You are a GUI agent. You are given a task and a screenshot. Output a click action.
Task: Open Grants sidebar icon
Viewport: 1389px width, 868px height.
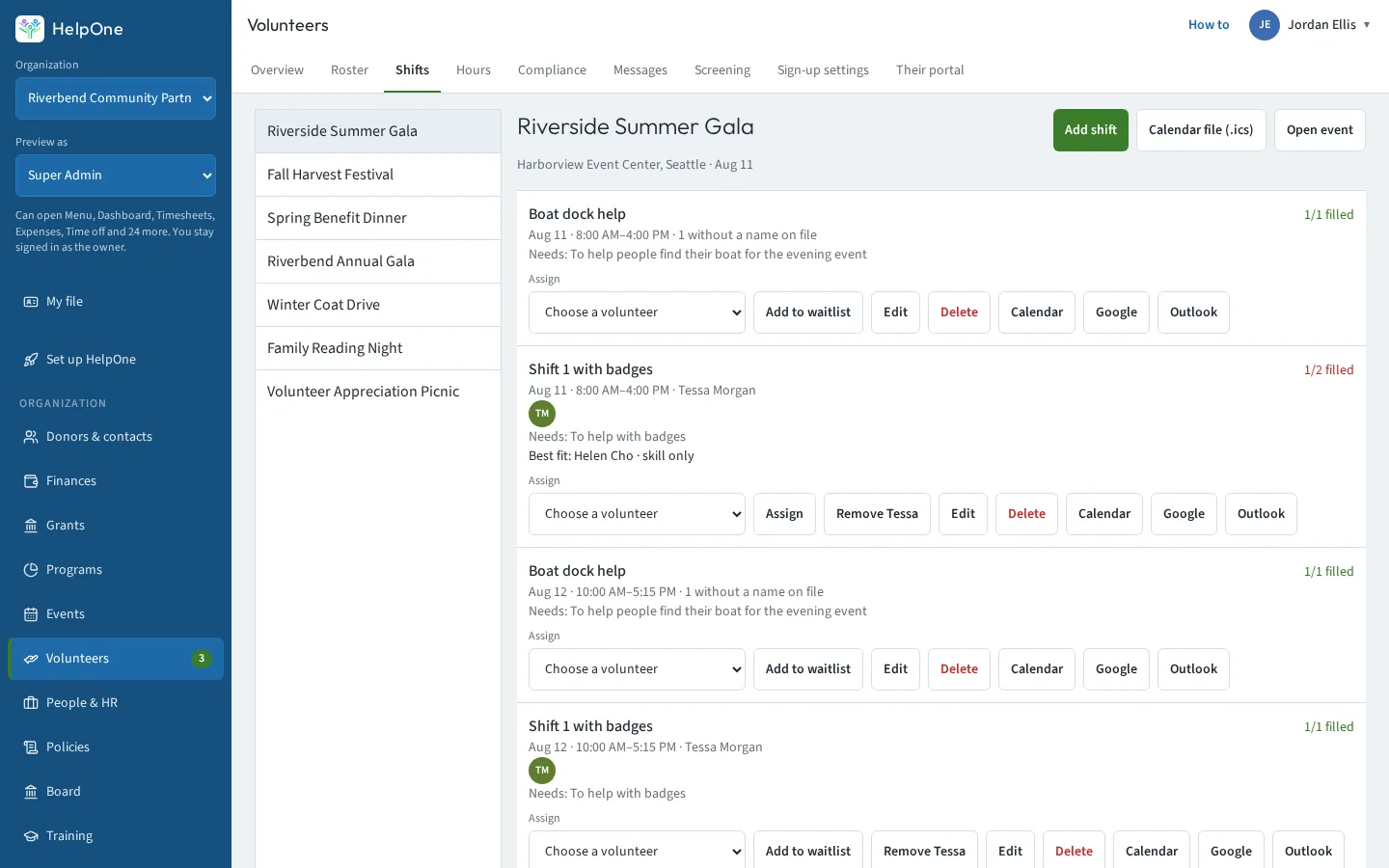pos(31,526)
